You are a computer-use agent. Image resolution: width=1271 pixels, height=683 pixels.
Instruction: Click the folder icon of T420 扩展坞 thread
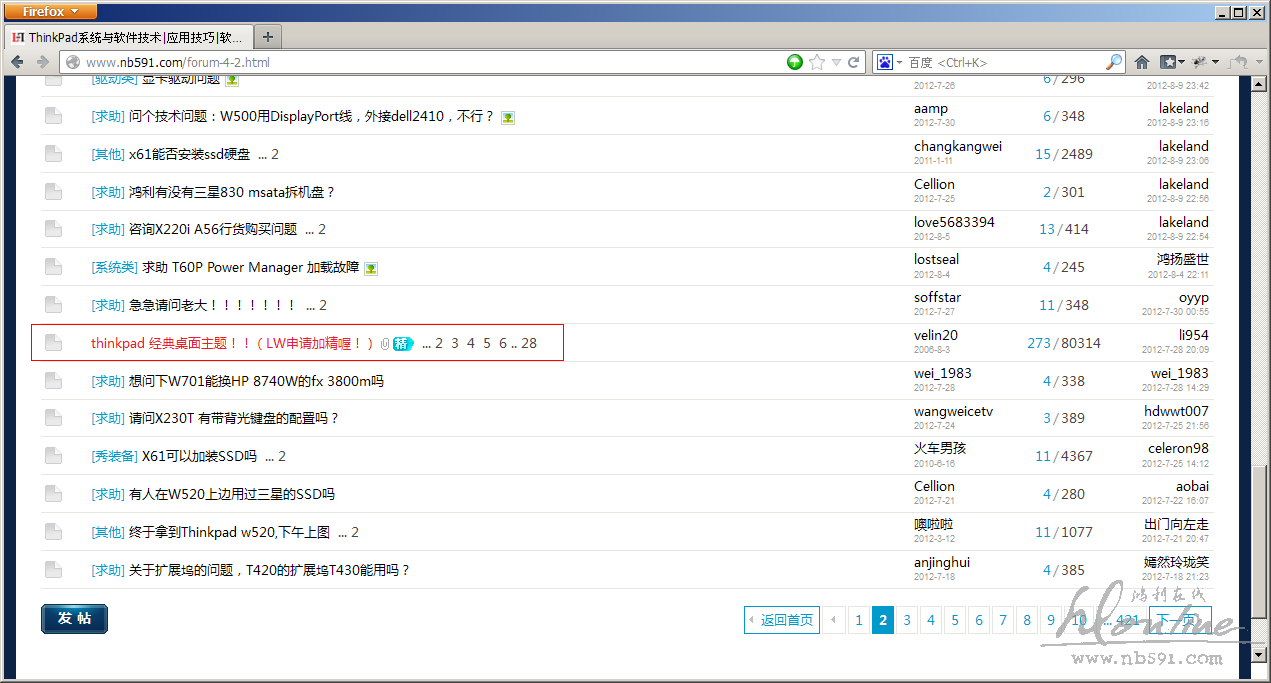(x=53, y=570)
